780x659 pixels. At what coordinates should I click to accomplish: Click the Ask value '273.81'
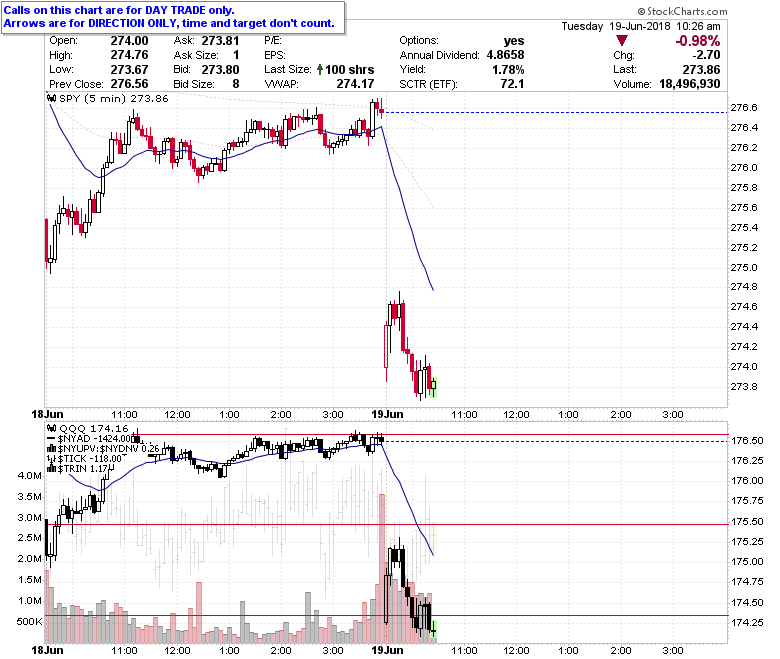point(220,41)
